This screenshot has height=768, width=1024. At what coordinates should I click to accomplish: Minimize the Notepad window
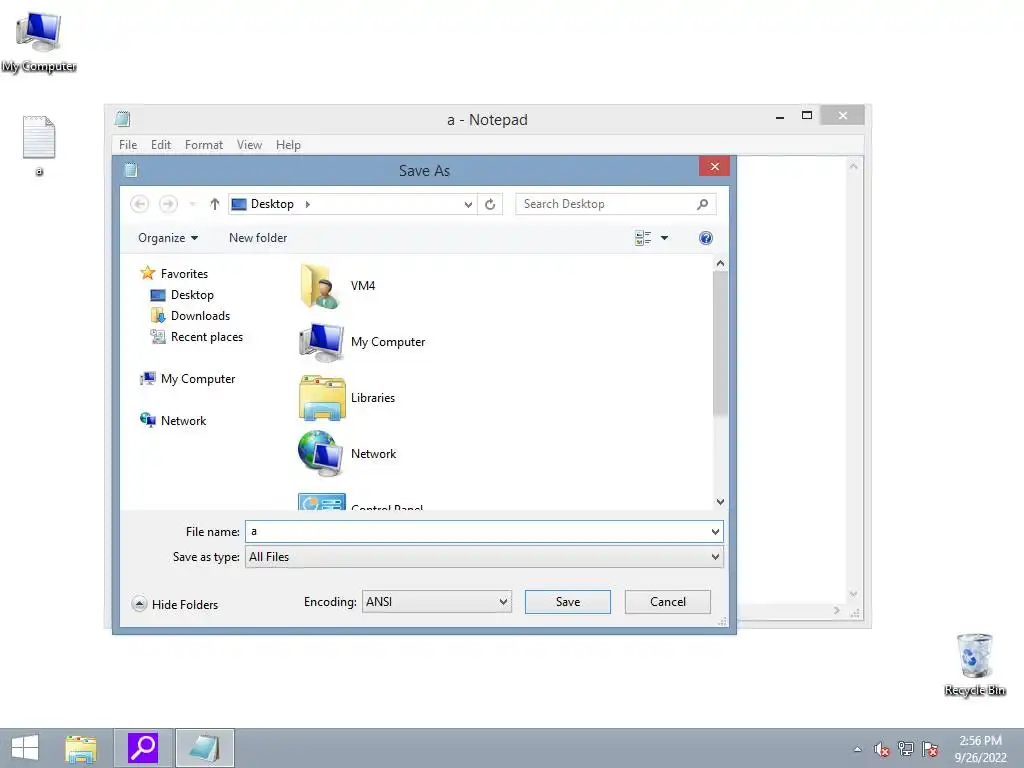[x=780, y=117]
